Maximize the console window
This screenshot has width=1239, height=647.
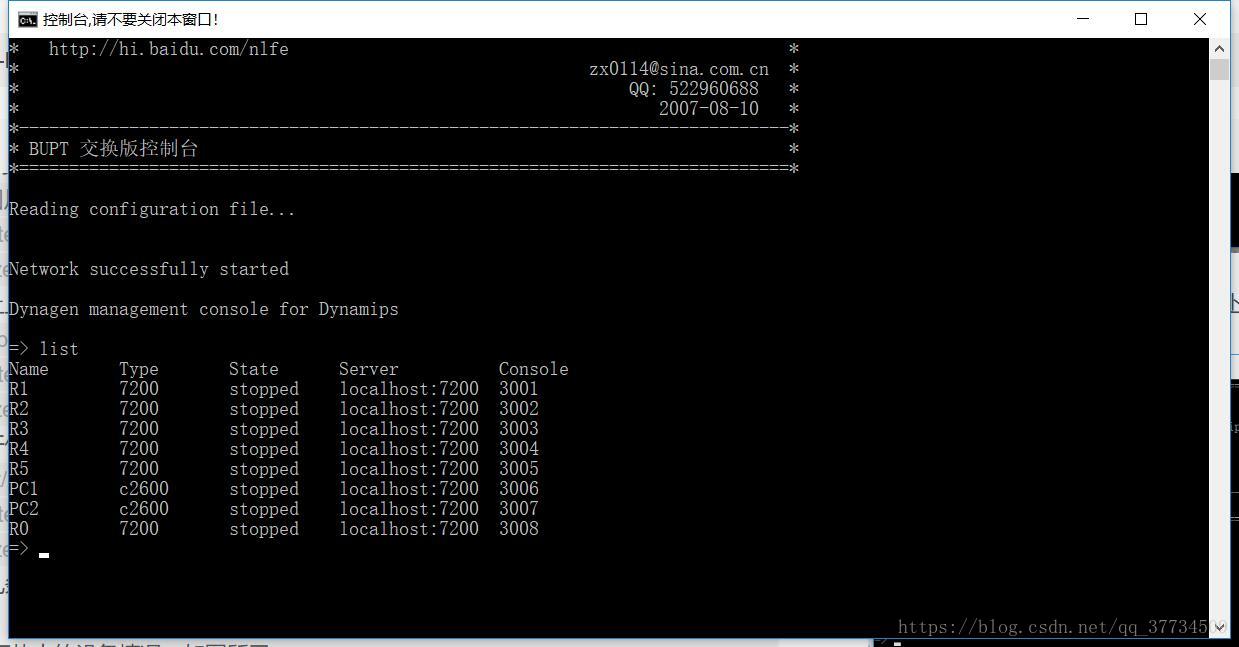coord(1141,19)
